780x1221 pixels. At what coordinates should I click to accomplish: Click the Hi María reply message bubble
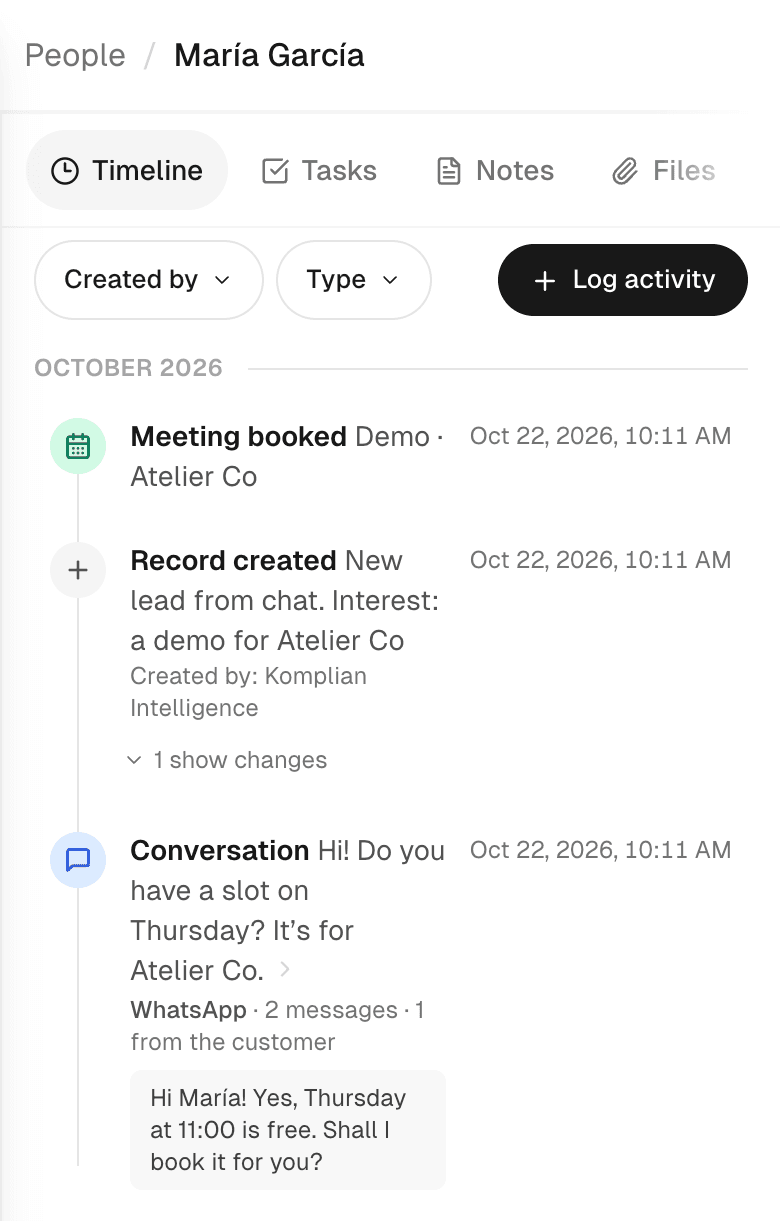(x=288, y=1130)
